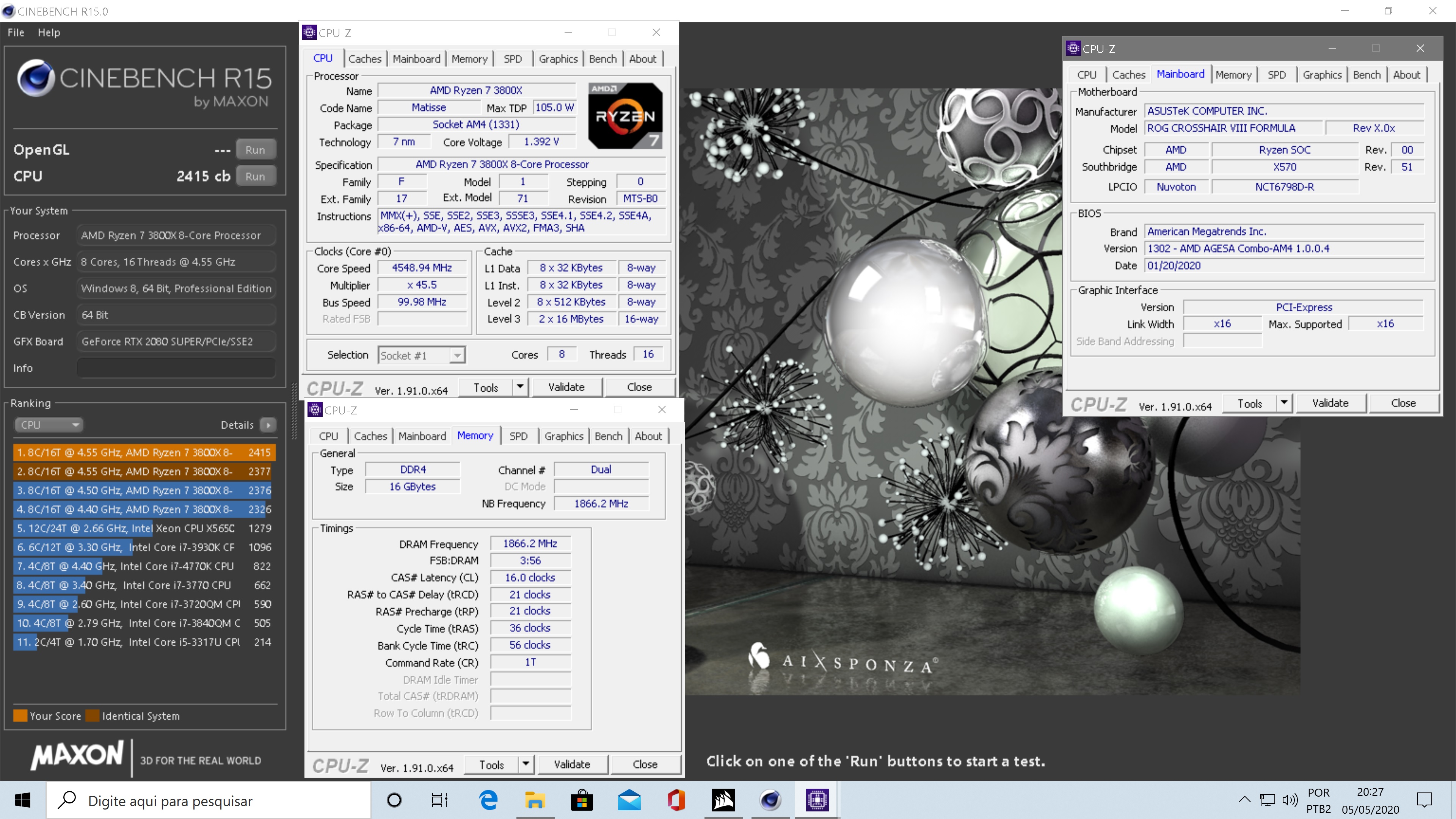The image size is (1456, 819).
Task: Click the search magnifier icon in taskbar
Action: click(x=67, y=800)
